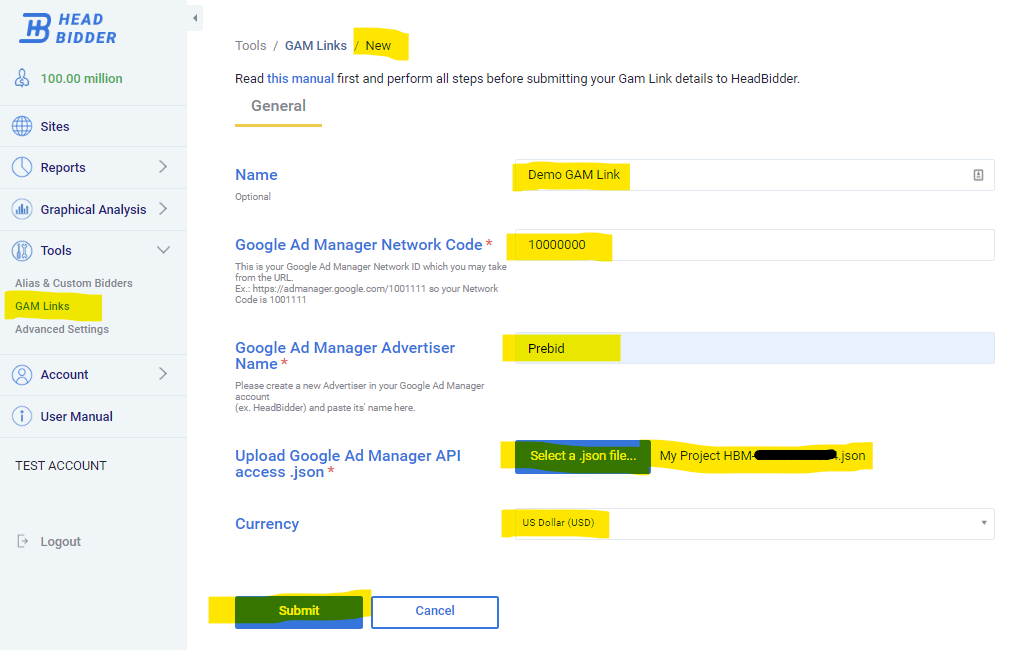Expand the Reports submenu chevron
Image resolution: width=1023 pixels, height=650 pixels.
163,167
